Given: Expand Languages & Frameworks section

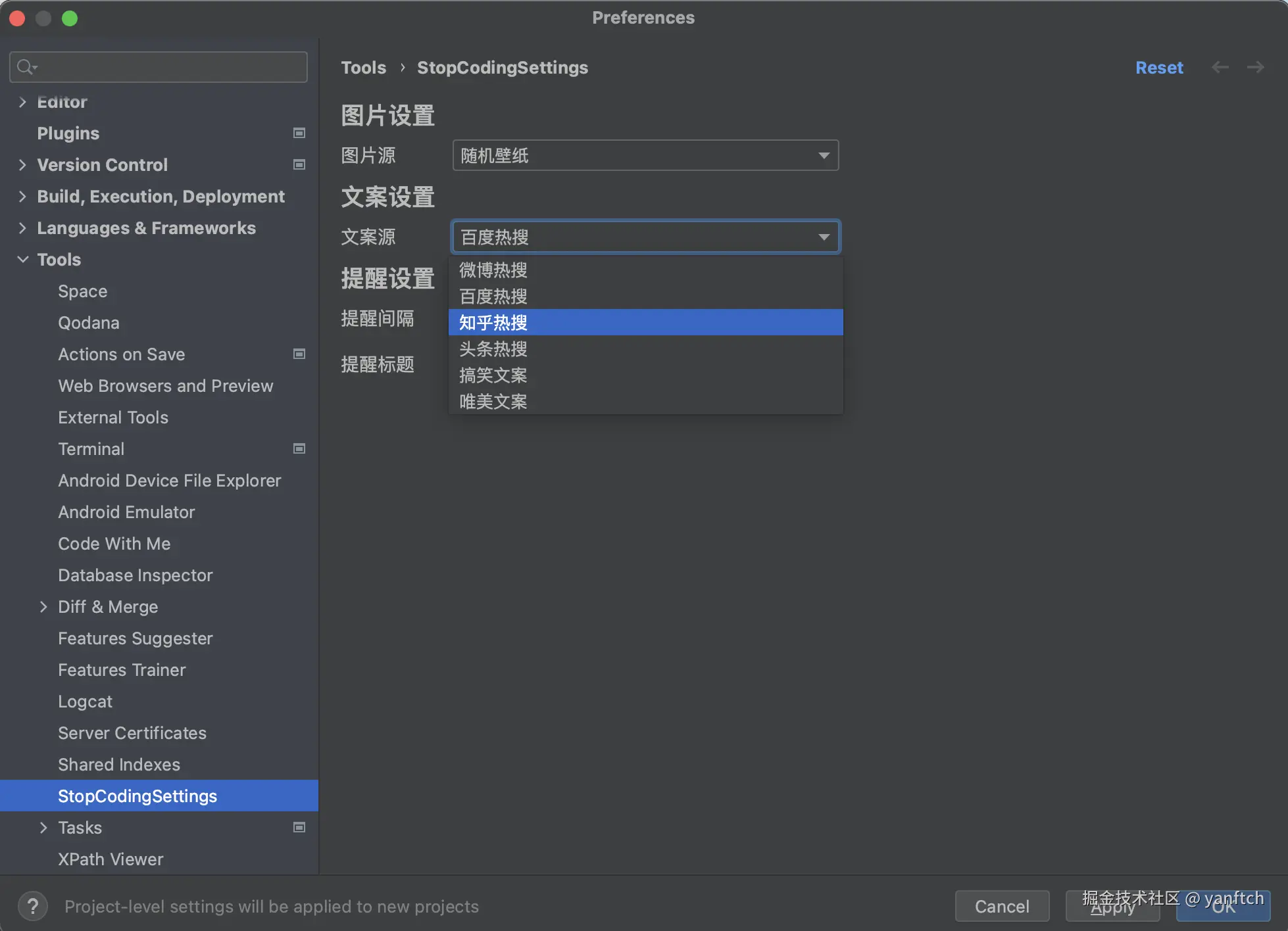Looking at the screenshot, I should 23,228.
